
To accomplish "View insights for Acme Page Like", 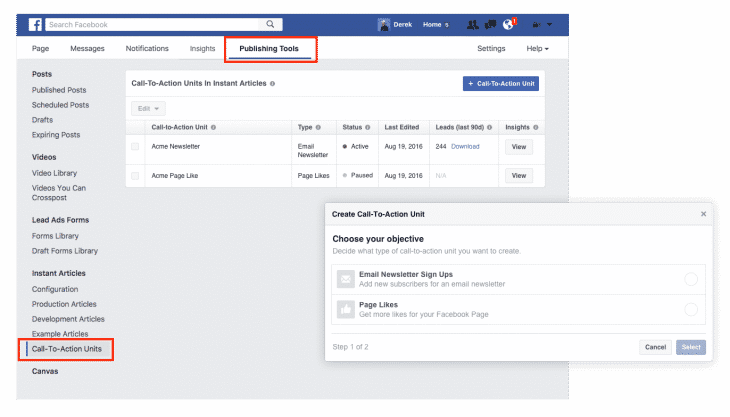I will [519, 176].
